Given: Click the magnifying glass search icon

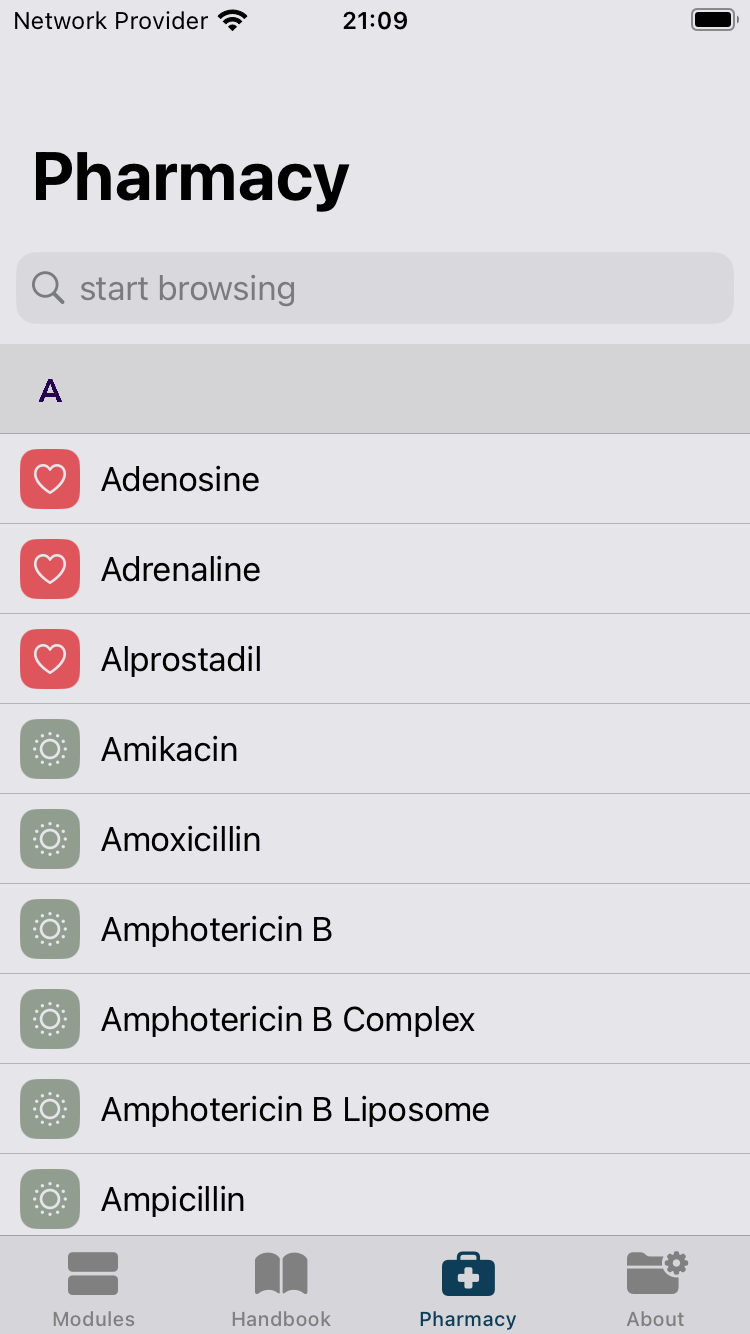Looking at the screenshot, I should [x=48, y=288].
